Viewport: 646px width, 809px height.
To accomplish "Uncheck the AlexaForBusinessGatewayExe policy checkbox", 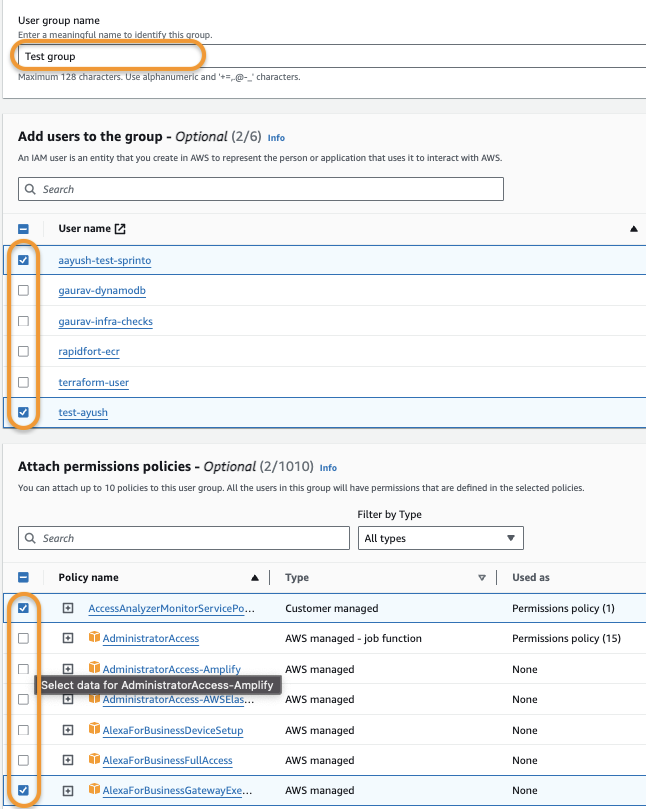I will click(x=23, y=790).
